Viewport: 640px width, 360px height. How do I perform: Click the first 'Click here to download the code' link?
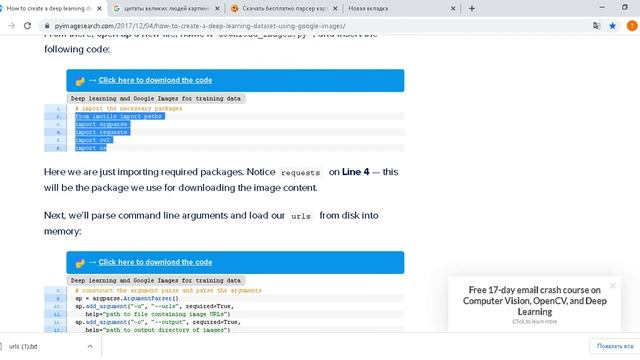click(155, 80)
